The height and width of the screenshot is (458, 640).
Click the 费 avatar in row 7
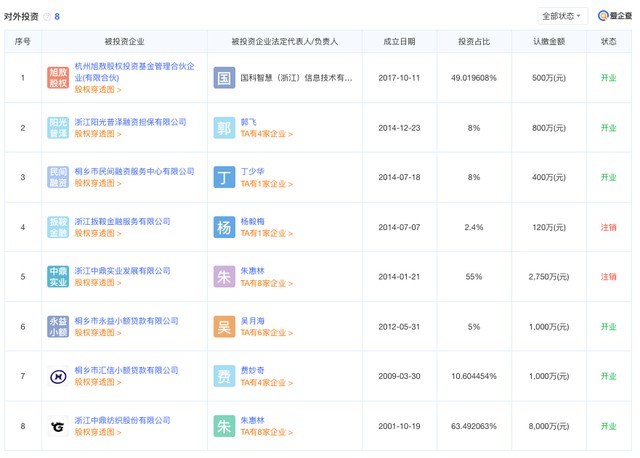(224, 376)
